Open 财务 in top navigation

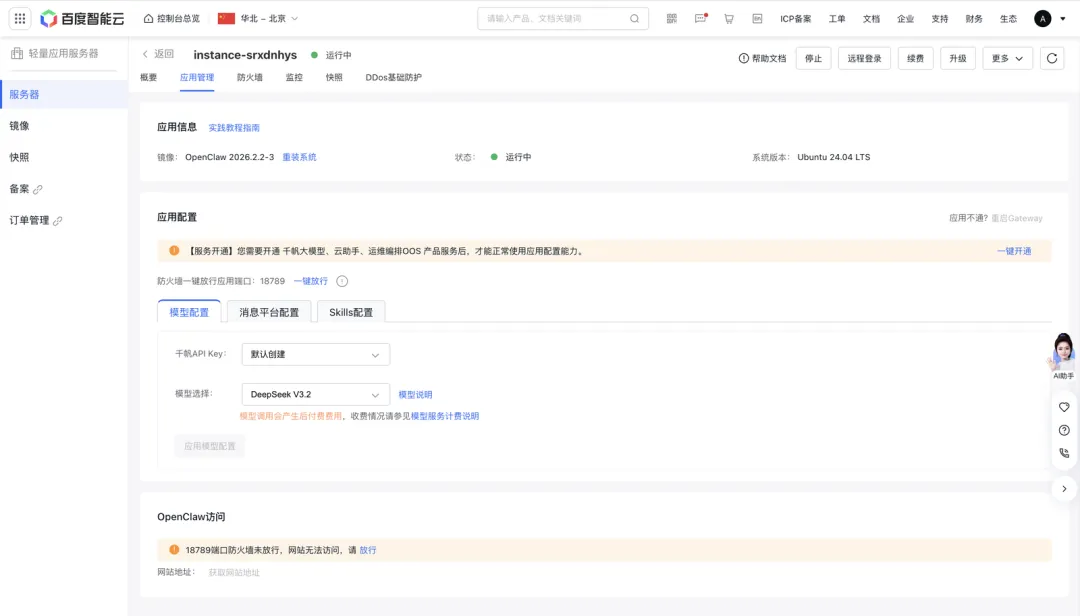click(974, 19)
